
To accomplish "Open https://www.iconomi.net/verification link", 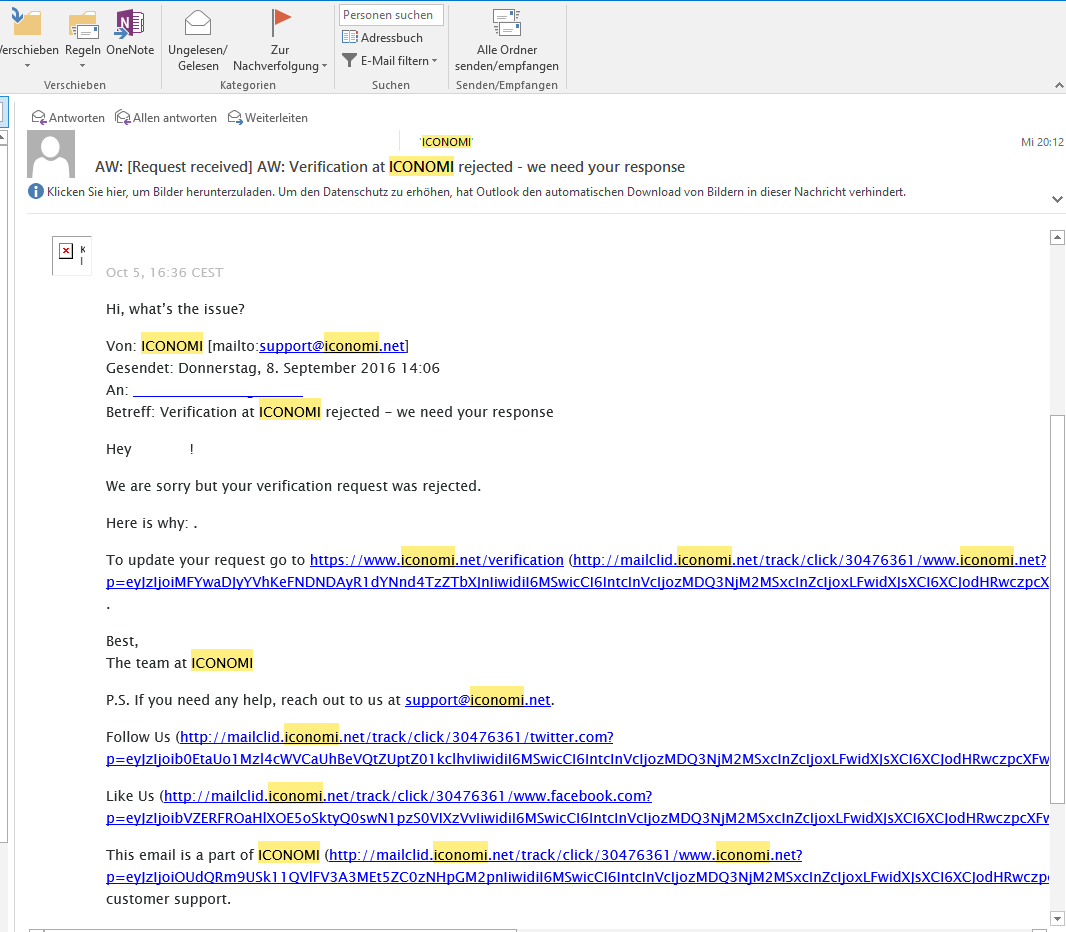I will tap(436, 560).
